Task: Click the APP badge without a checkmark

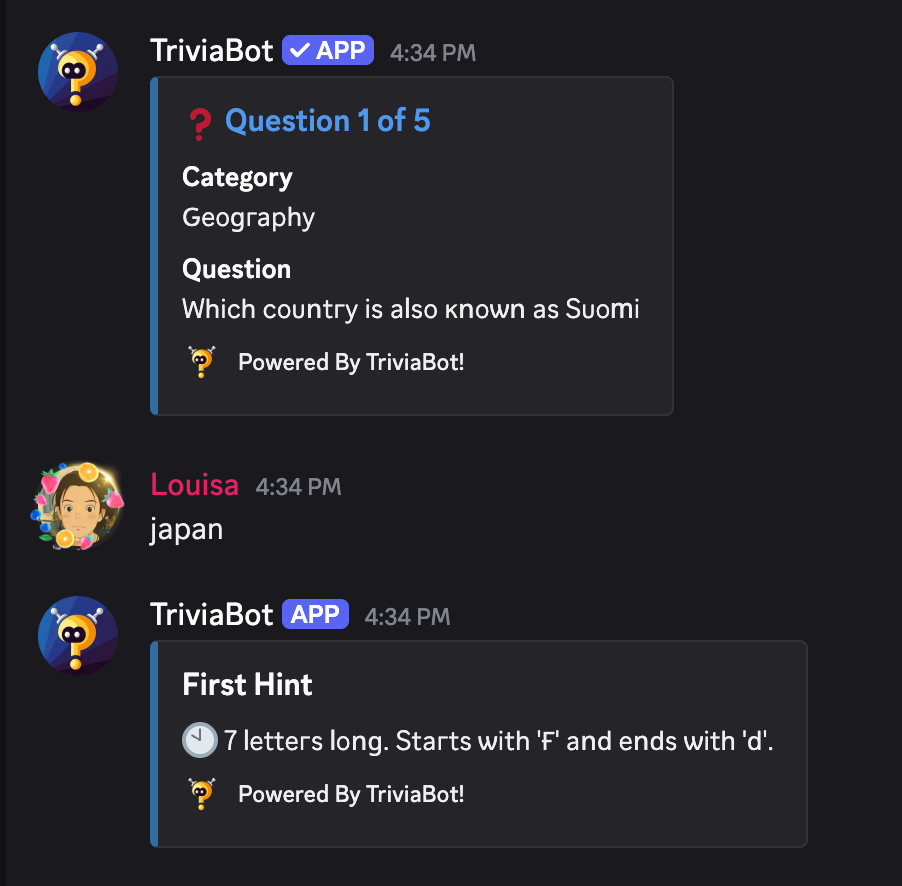Action: pos(315,614)
